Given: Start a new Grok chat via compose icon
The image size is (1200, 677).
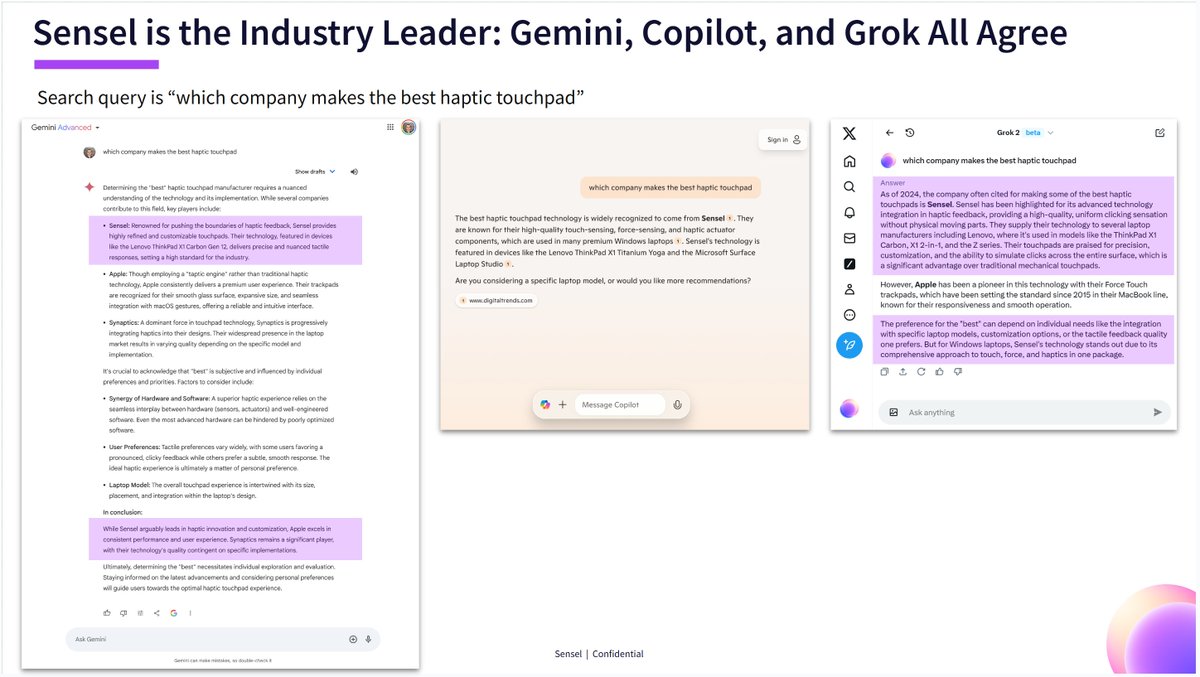Looking at the screenshot, I should tap(1159, 133).
